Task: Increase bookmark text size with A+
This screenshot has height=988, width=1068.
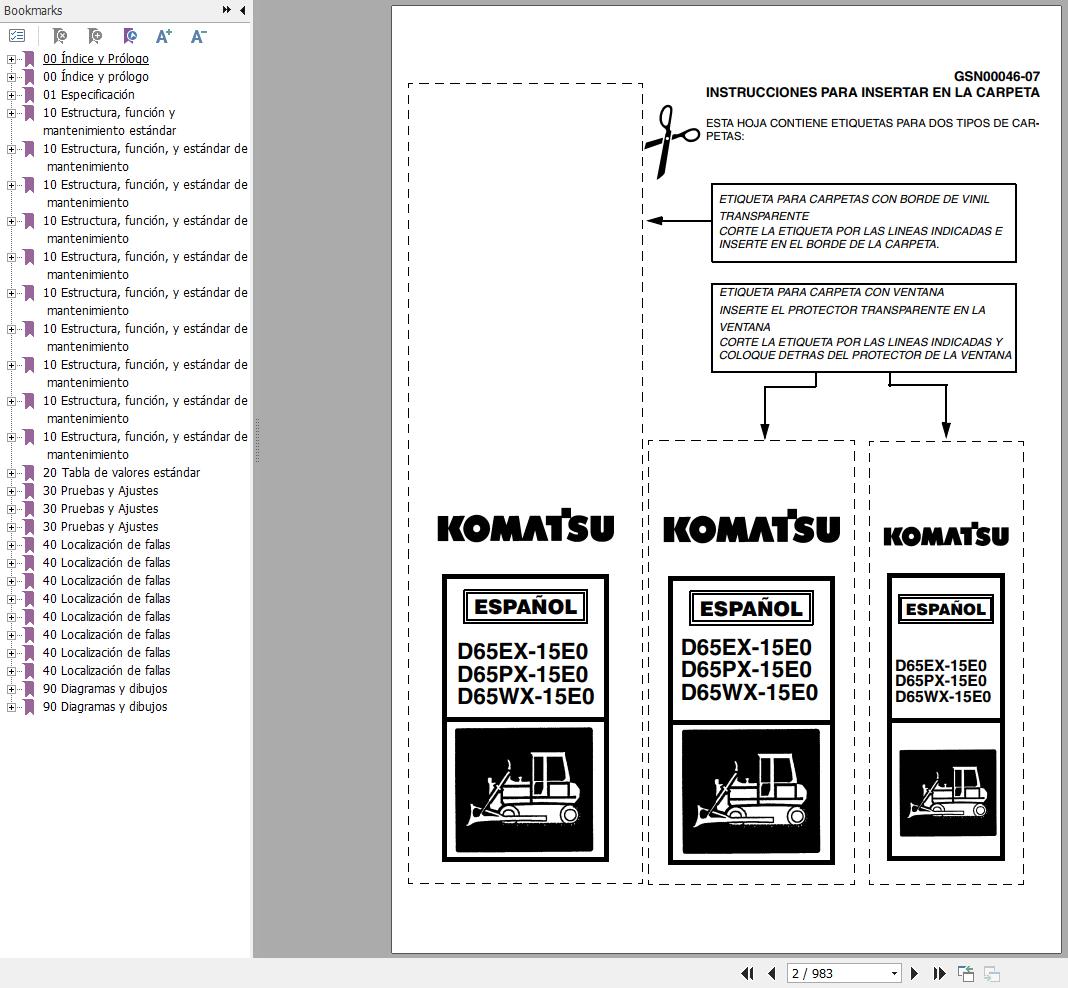Action: pos(163,35)
